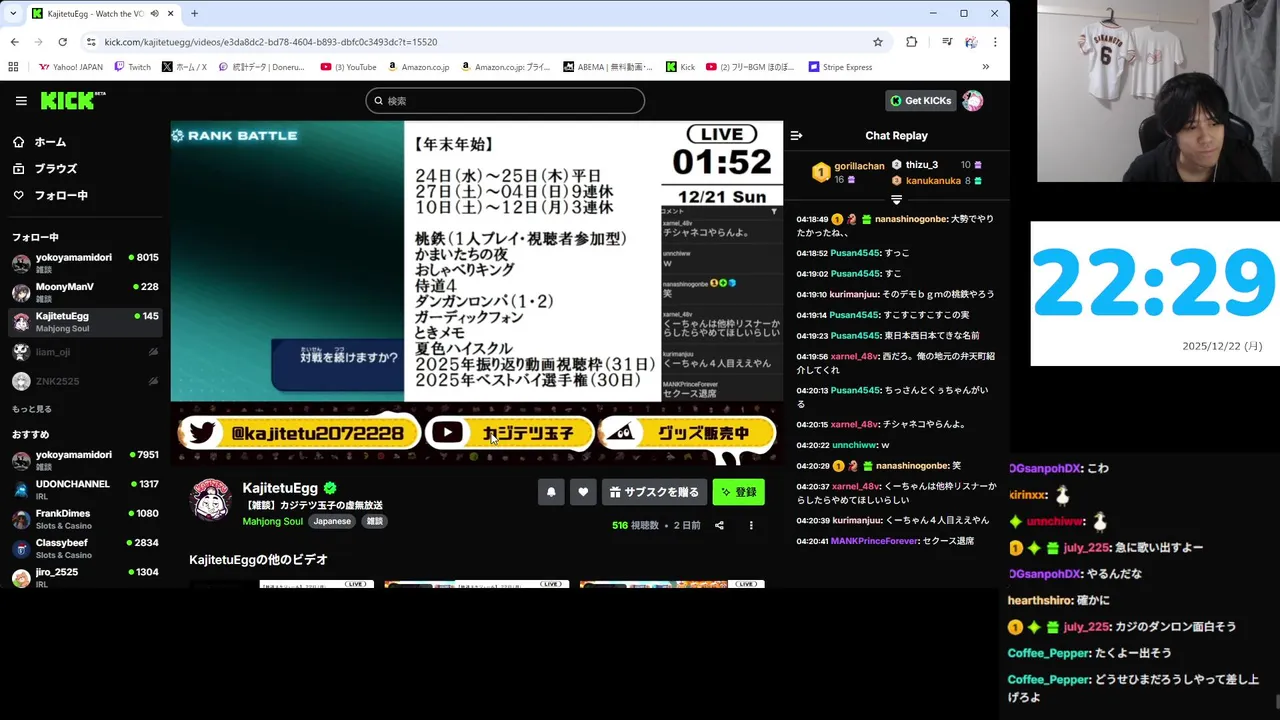This screenshot has height=720, width=1280.
Task: Click the site information icon in the address bar
Action: click(91, 42)
